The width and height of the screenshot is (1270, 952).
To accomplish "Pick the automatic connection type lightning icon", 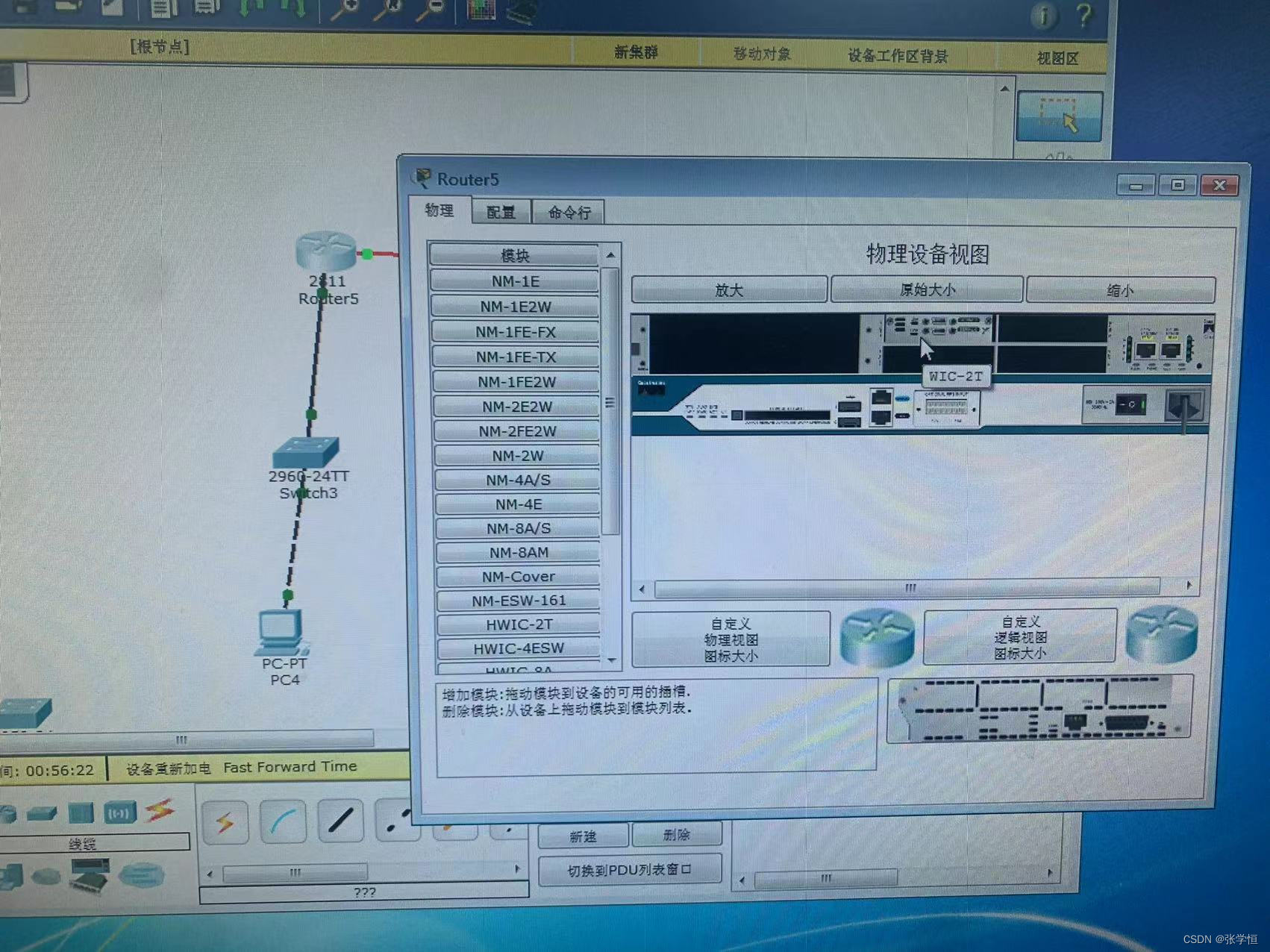I will click(225, 821).
